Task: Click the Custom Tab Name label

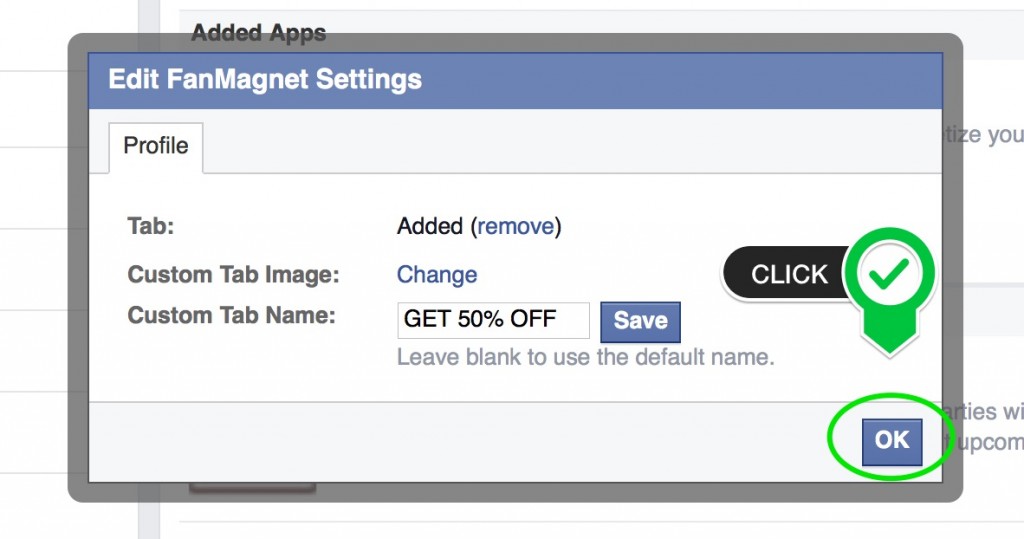Action: (231, 315)
